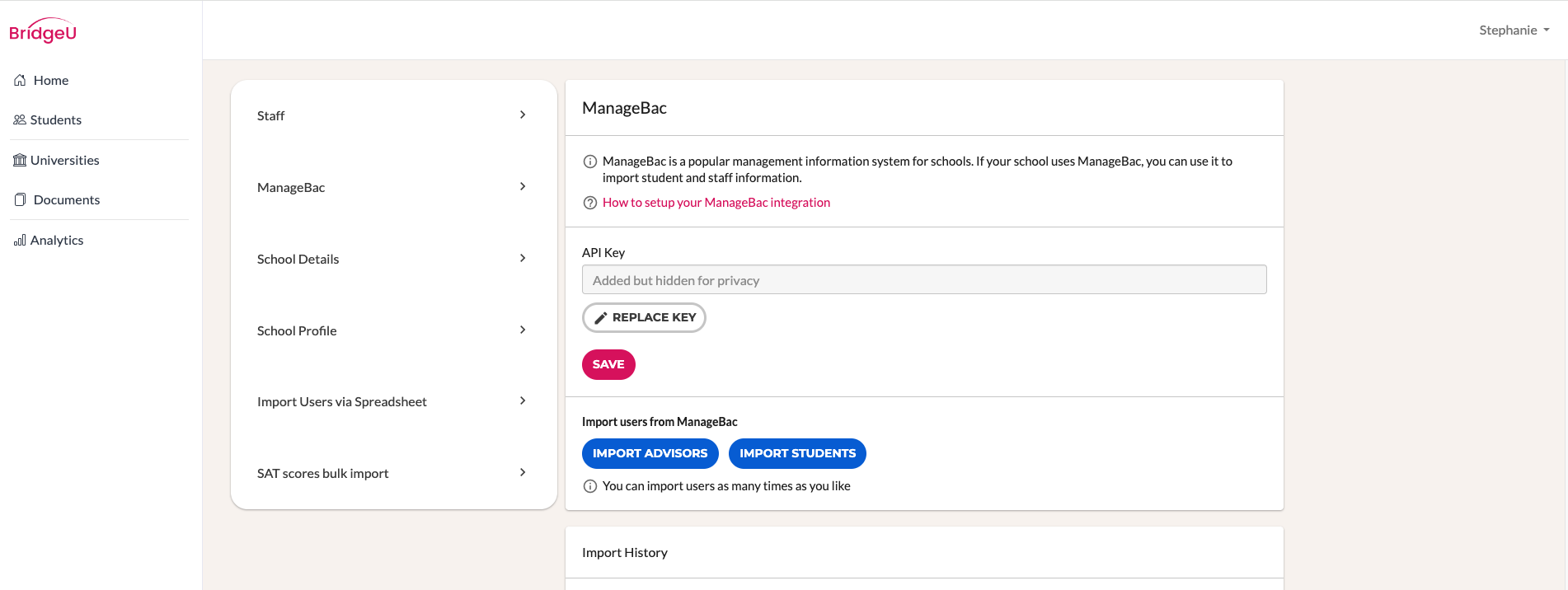Open Import Users via Spreadsheet
Image resolution: width=1568 pixels, height=590 pixels.
tap(394, 401)
